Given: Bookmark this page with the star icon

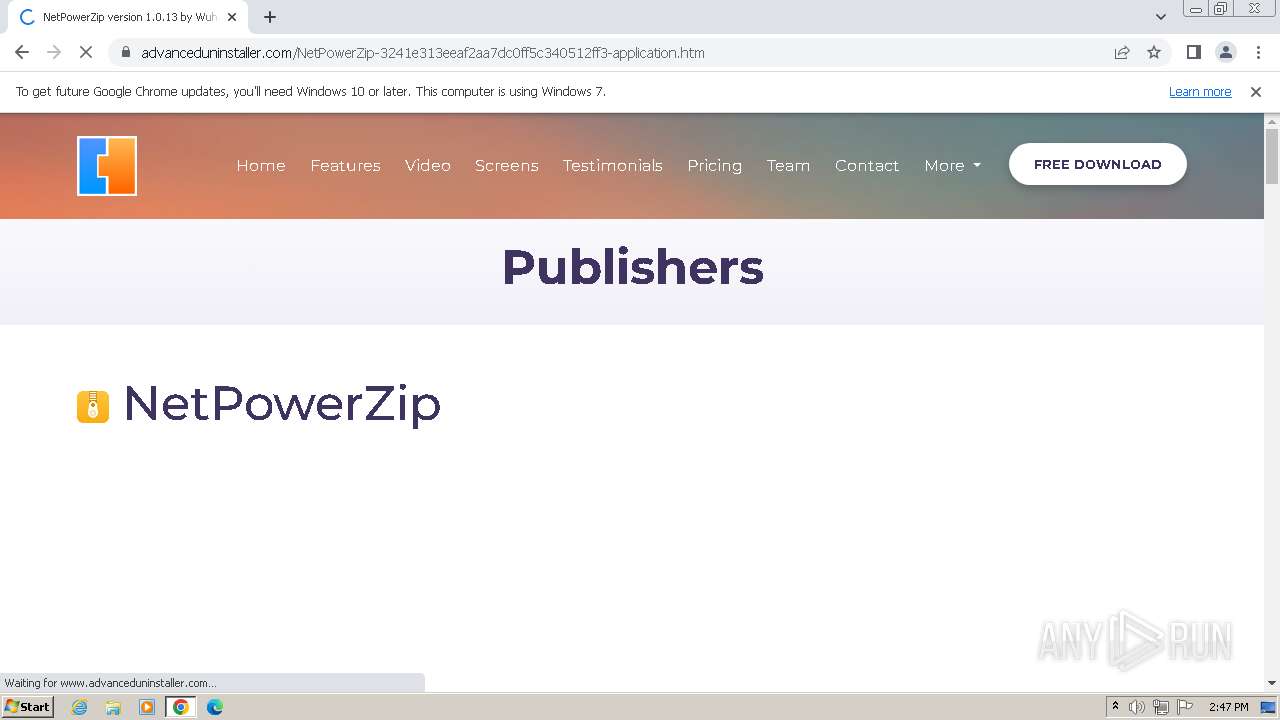Looking at the screenshot, I should click(1154, 52).
